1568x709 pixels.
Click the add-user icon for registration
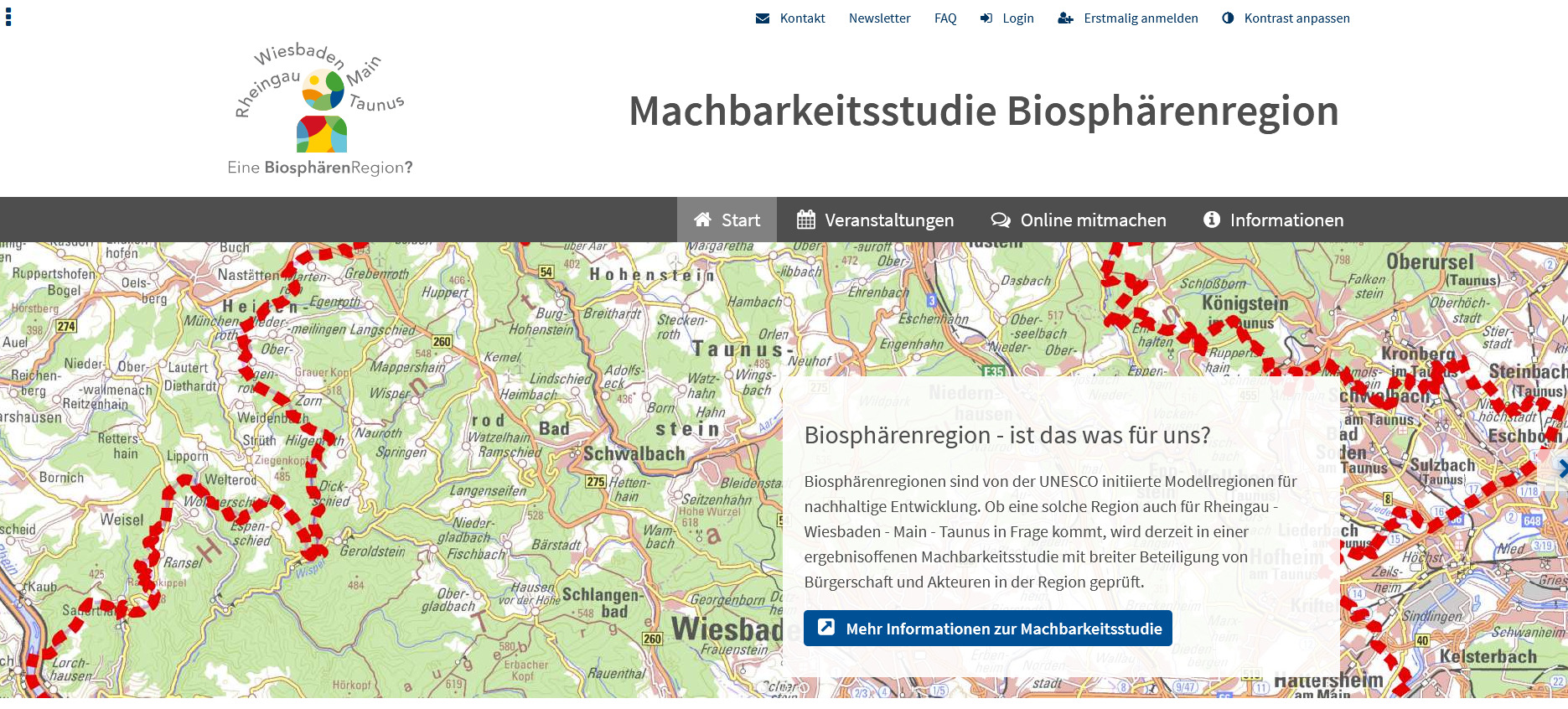tap(1065, 18)
